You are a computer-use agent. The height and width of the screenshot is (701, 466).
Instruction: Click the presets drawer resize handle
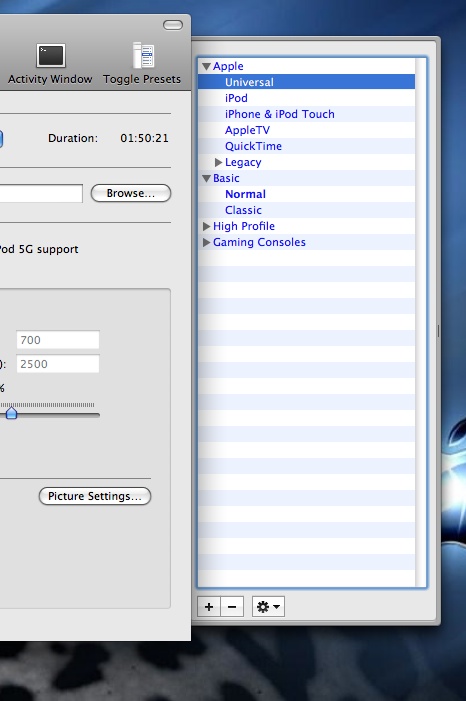[438, 331]
